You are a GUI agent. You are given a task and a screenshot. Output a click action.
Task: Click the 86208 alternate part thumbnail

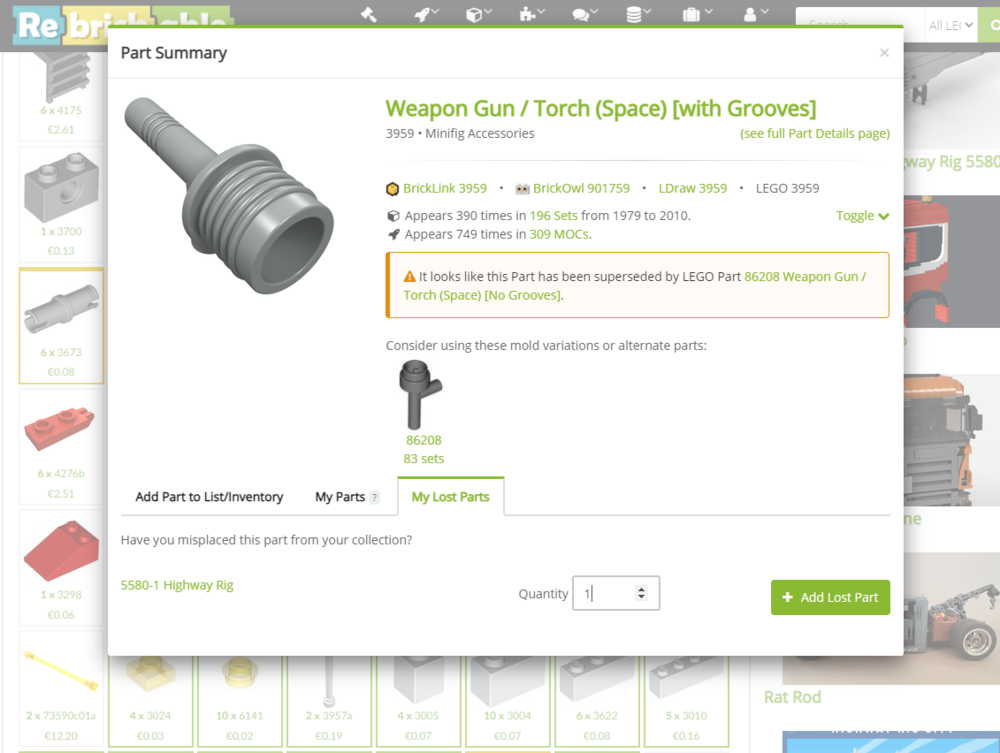click(421, 395)
